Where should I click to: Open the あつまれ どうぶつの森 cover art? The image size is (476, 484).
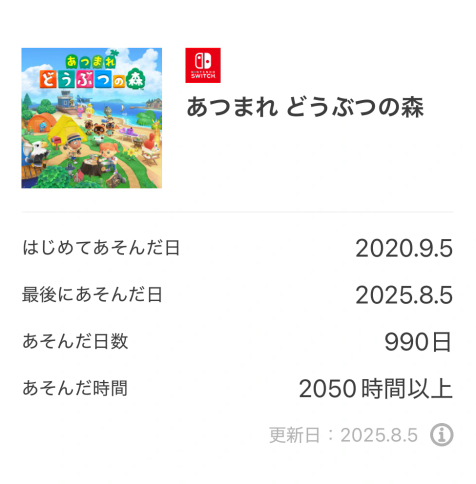pyautogui.click(x=92, y=118)
